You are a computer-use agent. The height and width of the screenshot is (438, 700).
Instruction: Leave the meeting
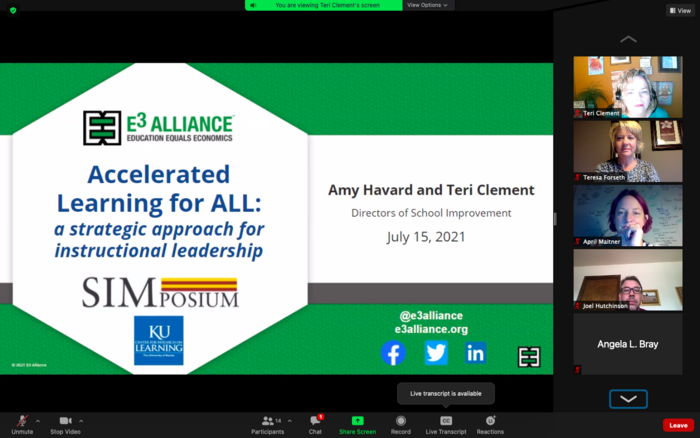pyautogui.click(x=678, y=425)
